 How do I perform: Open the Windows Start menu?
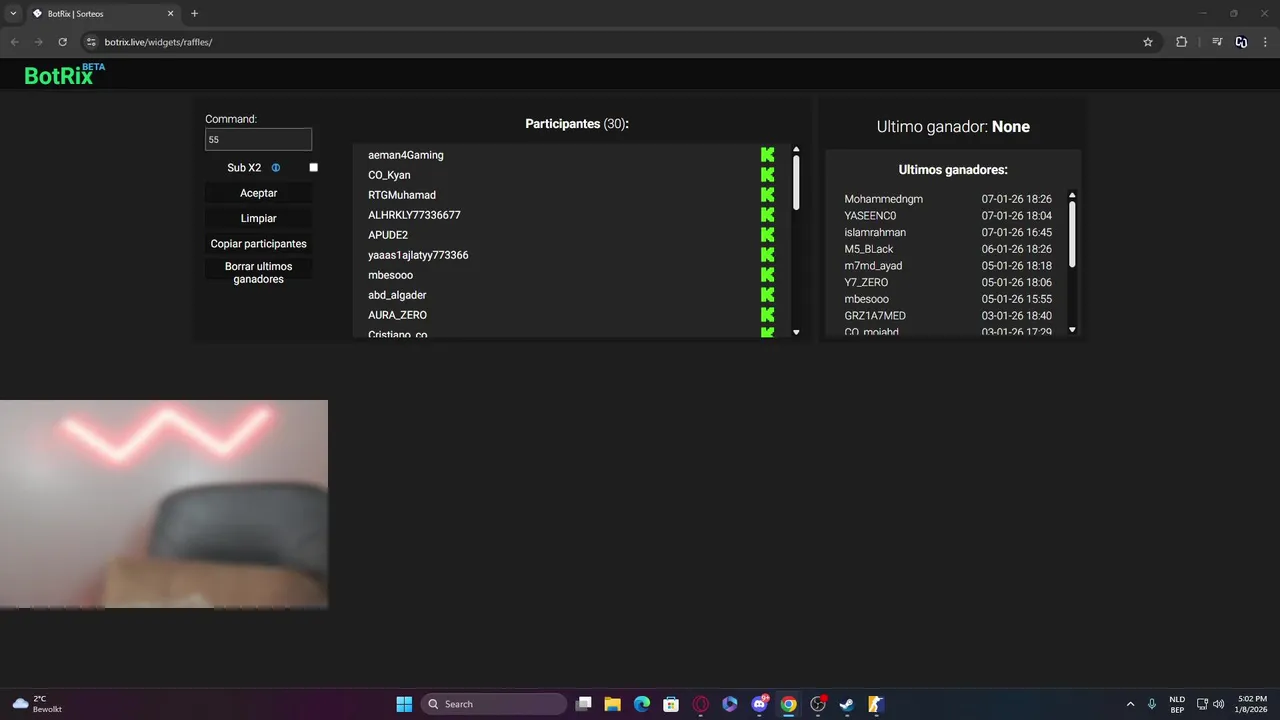[x=404, y=704]
